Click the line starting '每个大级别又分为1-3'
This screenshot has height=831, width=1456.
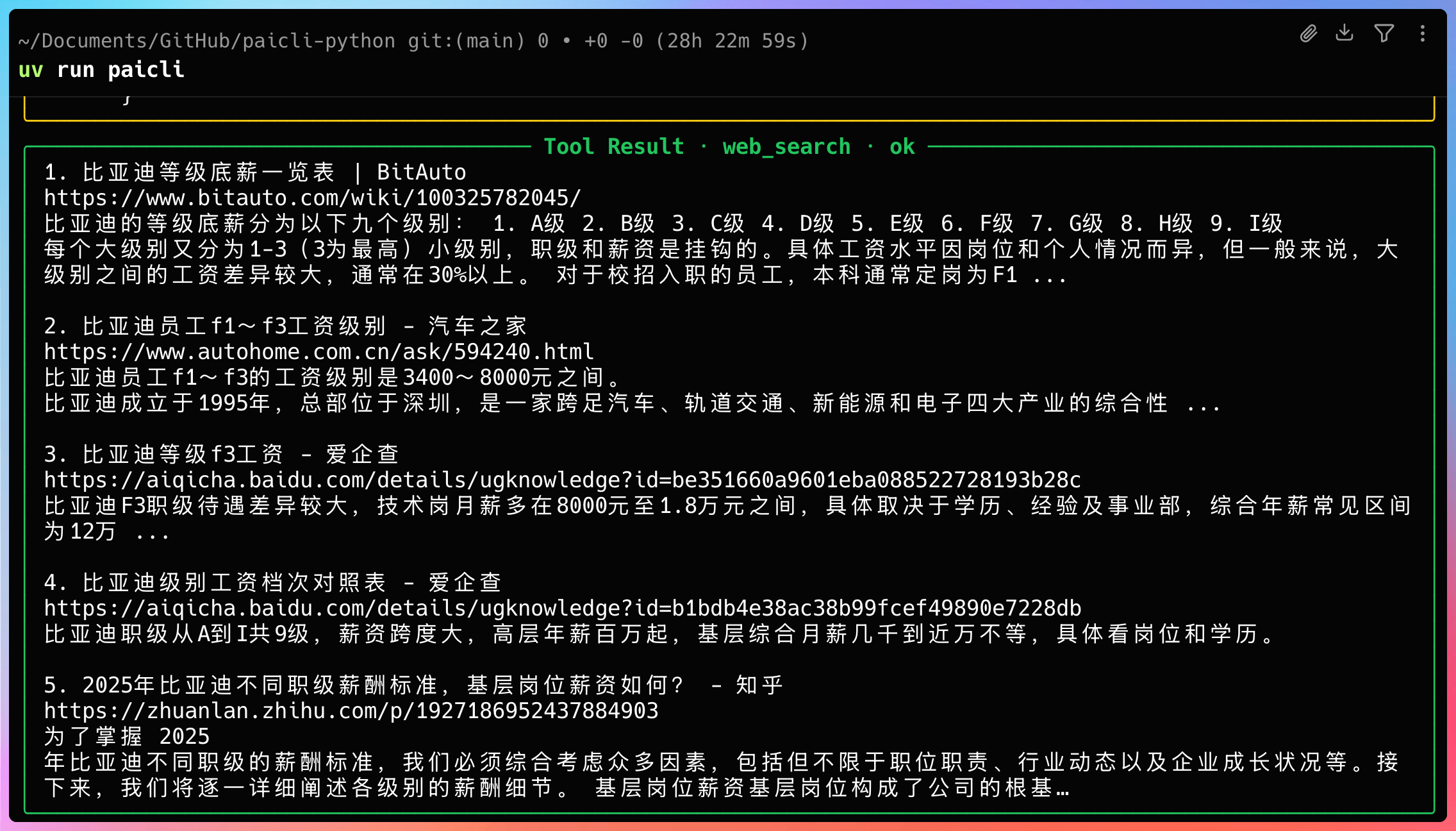(721, 249)
